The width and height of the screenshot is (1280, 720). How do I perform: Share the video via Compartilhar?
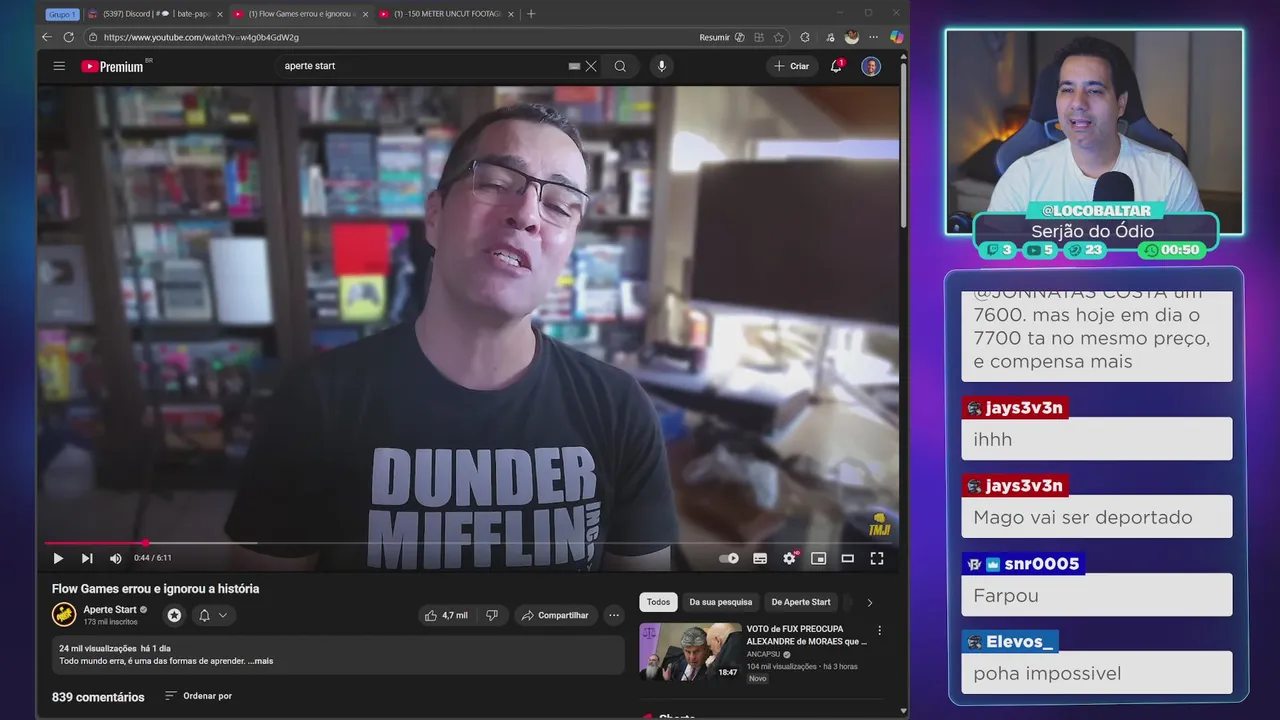557,615
